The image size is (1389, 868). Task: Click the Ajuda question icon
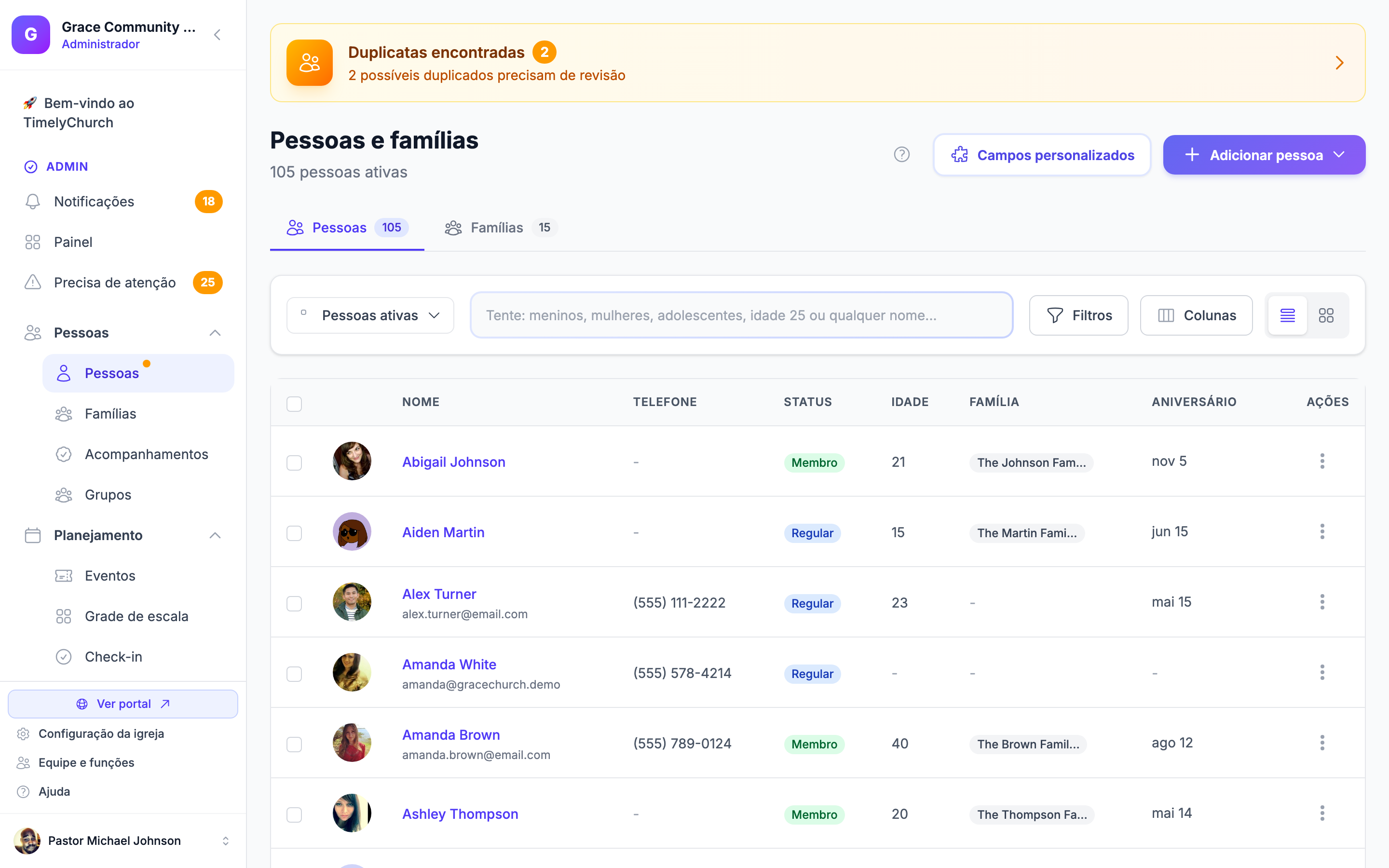(23, 792)
